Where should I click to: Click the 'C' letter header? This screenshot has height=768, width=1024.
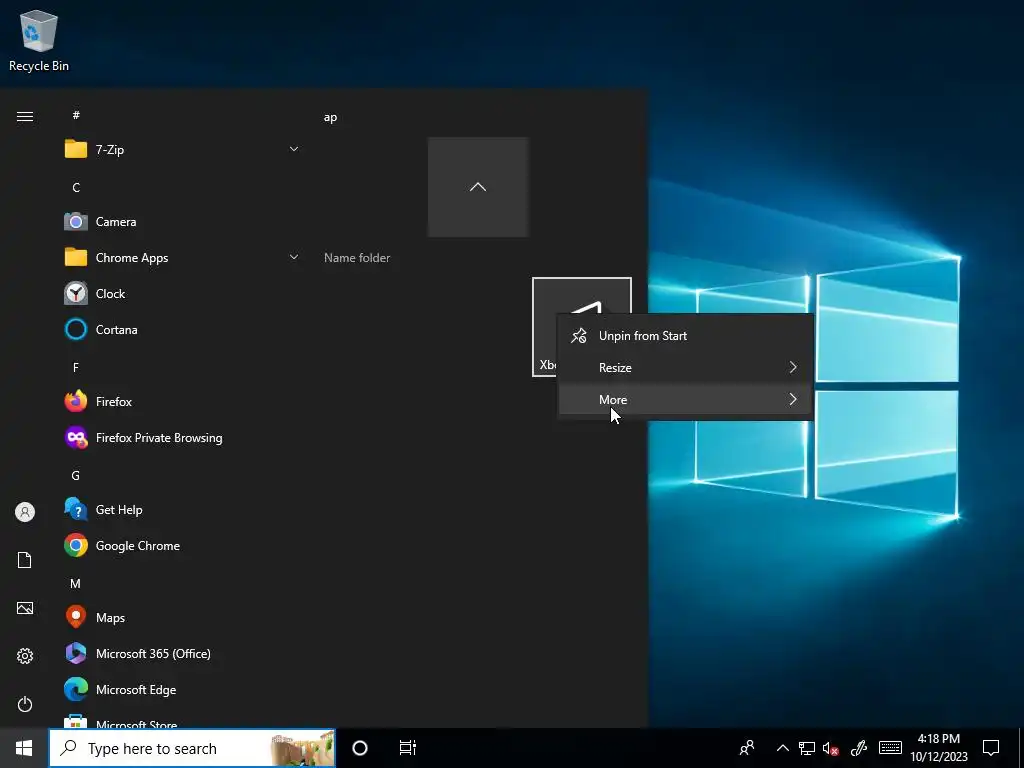click(x=76, y=187)
